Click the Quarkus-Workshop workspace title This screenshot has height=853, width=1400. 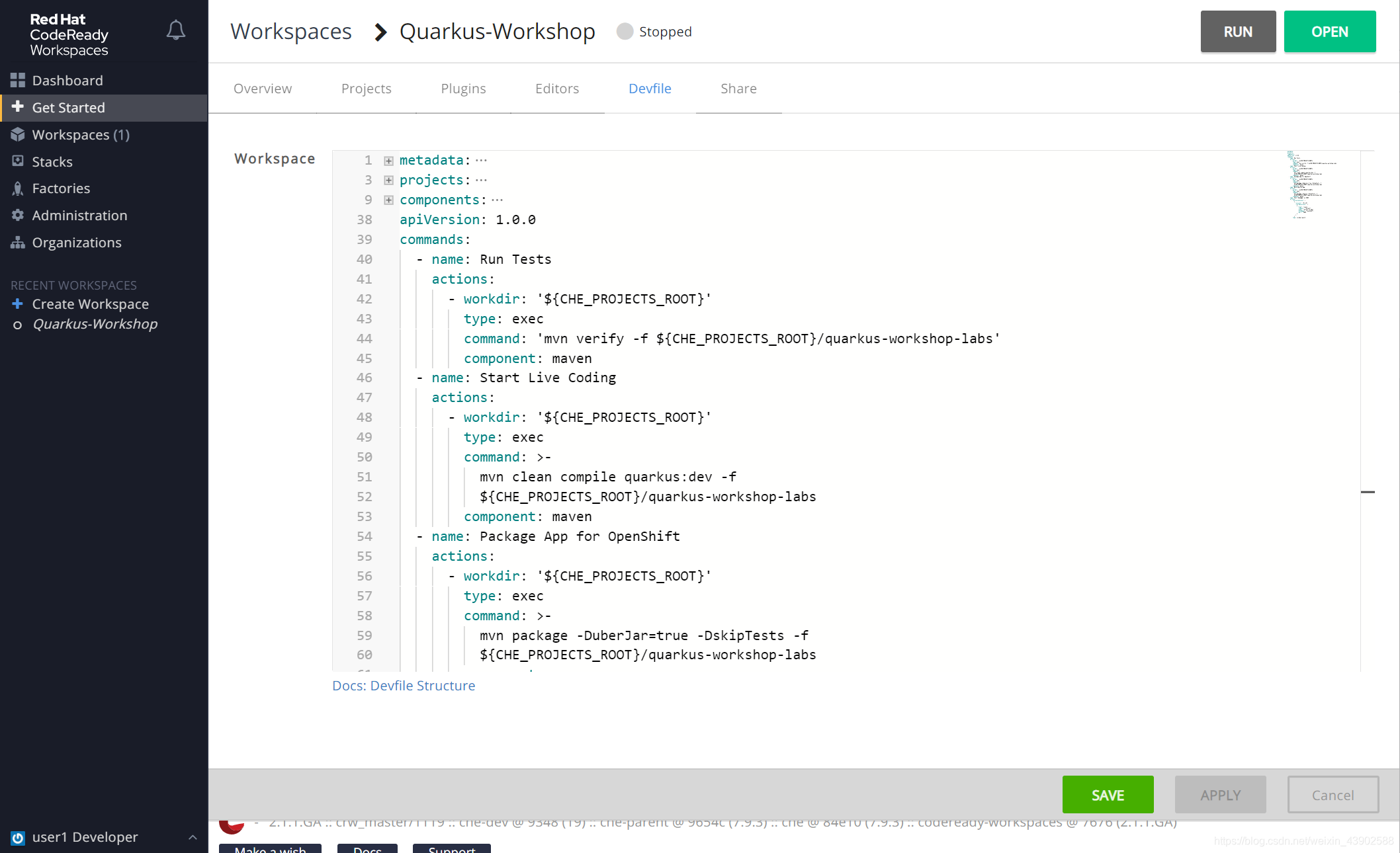[498, 31]
